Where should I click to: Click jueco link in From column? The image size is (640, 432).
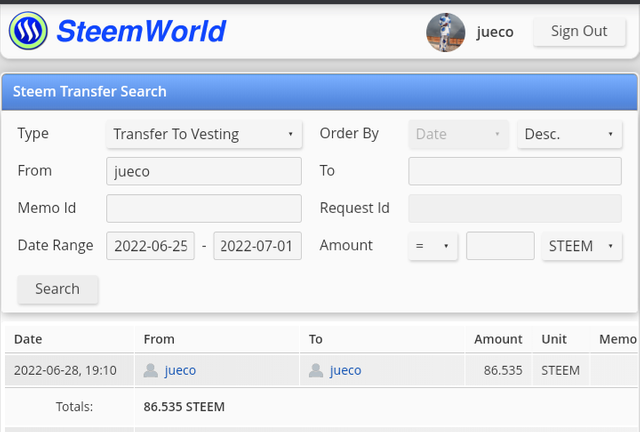click(x=180, y=370)
